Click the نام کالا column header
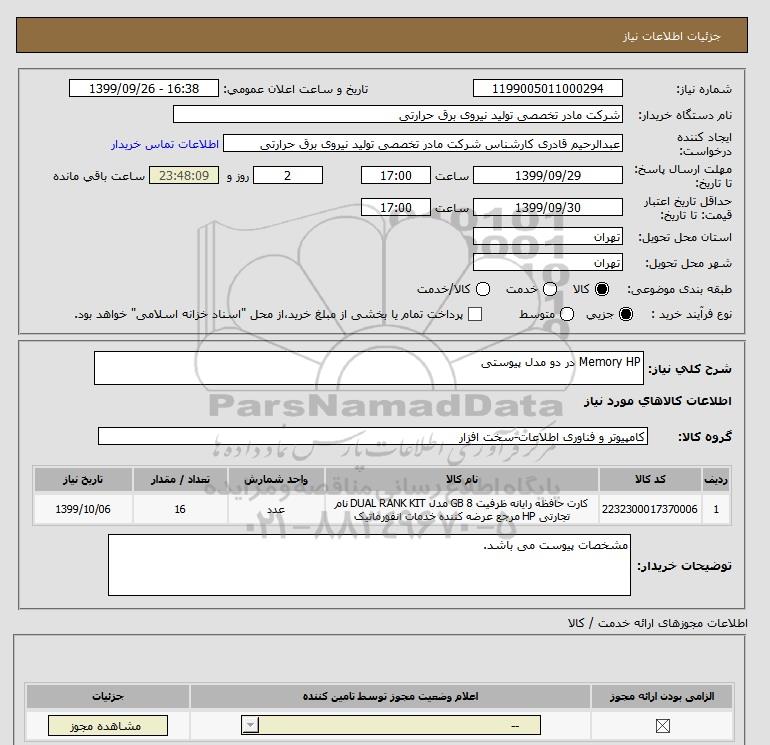This screenshot has width=770, height=745. click(462, 479)
